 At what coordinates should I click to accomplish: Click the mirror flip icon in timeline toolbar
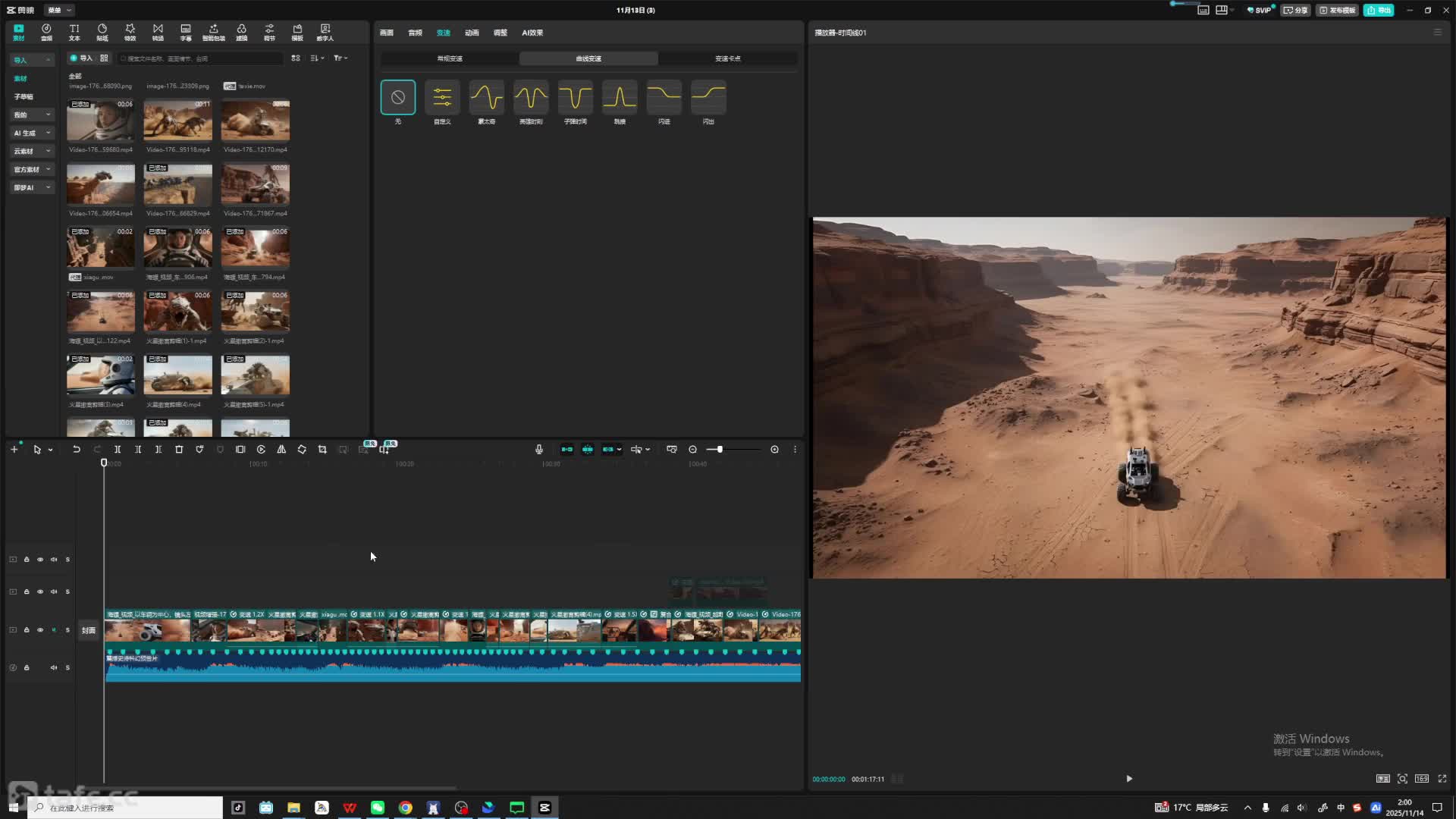(281, 450)
